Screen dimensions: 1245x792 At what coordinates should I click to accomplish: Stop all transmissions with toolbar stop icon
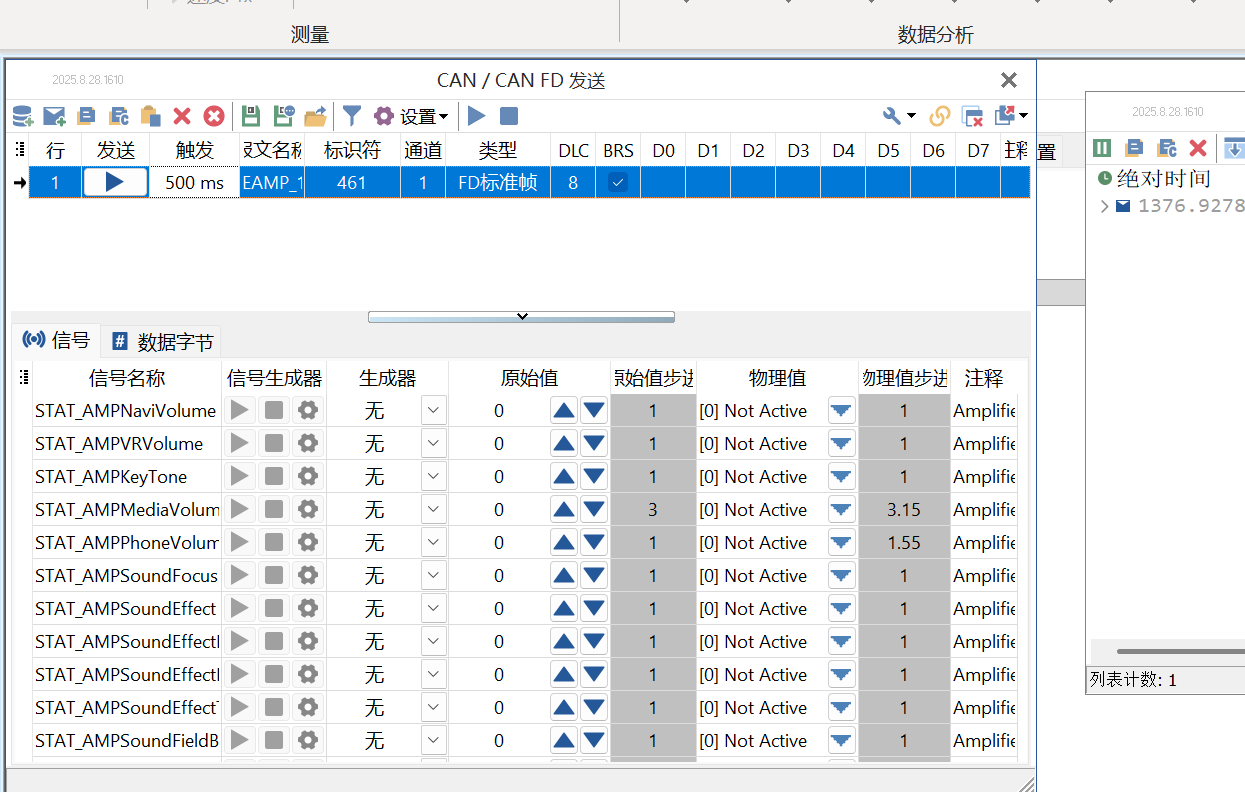click(x=509, y=116)
